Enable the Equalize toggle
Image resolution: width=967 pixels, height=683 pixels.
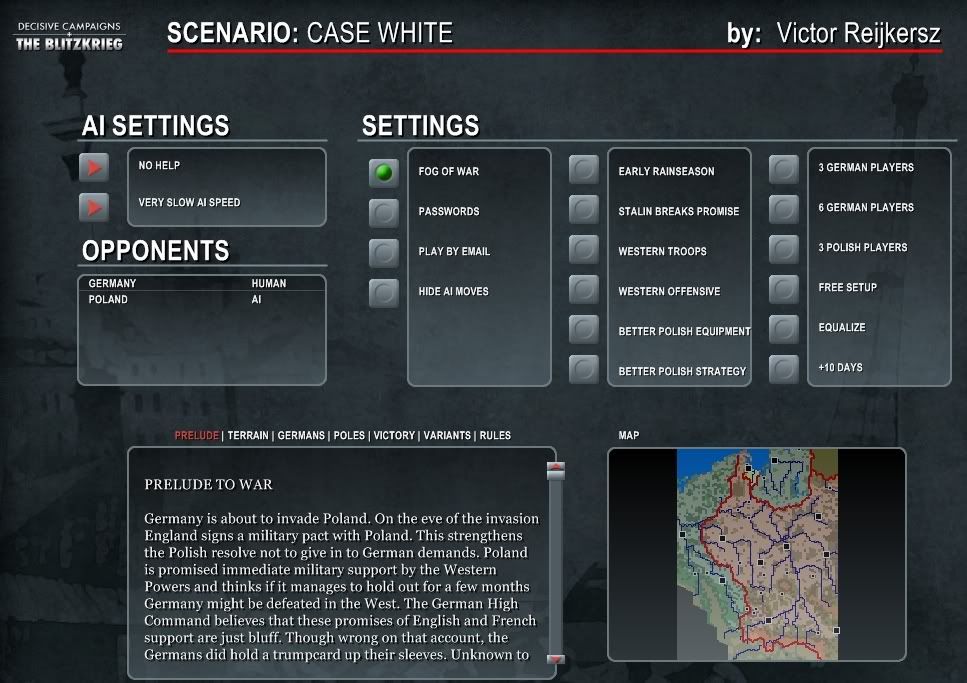[784, 329]
